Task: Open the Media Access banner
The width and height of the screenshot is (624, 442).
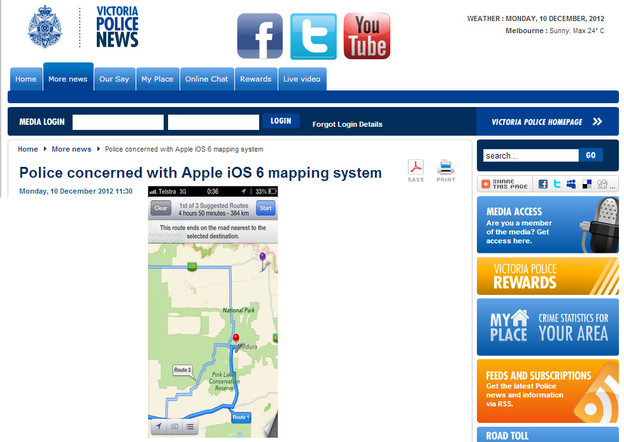Action: (548, 225)
